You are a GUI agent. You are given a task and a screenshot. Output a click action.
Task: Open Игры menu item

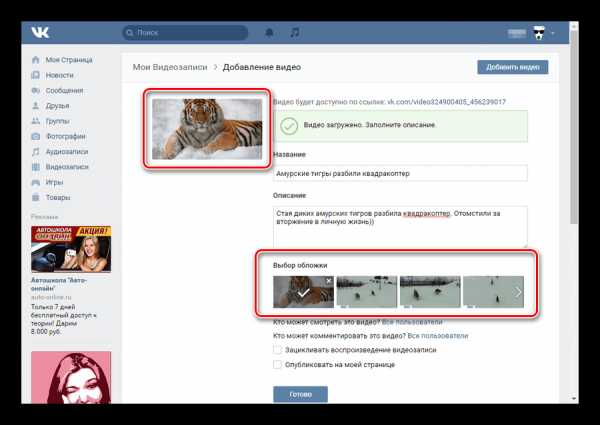(x=55, y=182)
